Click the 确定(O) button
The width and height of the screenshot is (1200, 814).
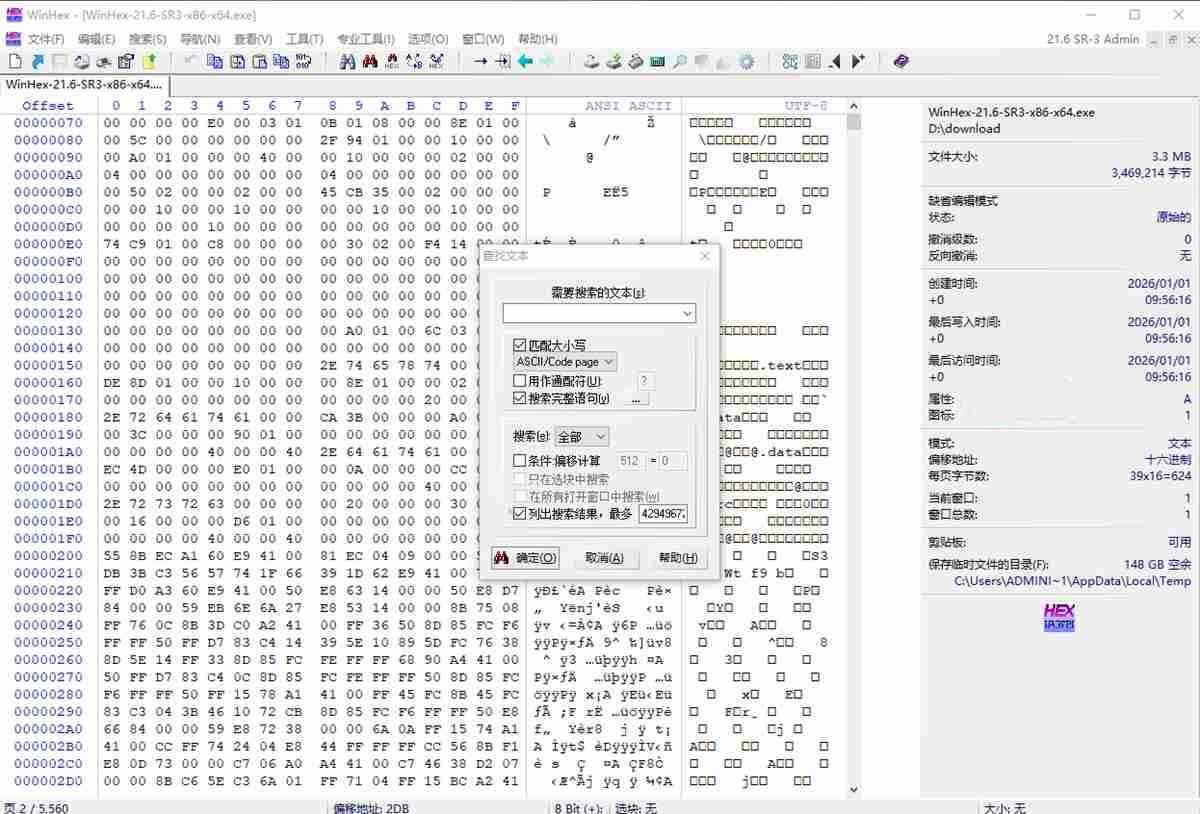point(526,558)
